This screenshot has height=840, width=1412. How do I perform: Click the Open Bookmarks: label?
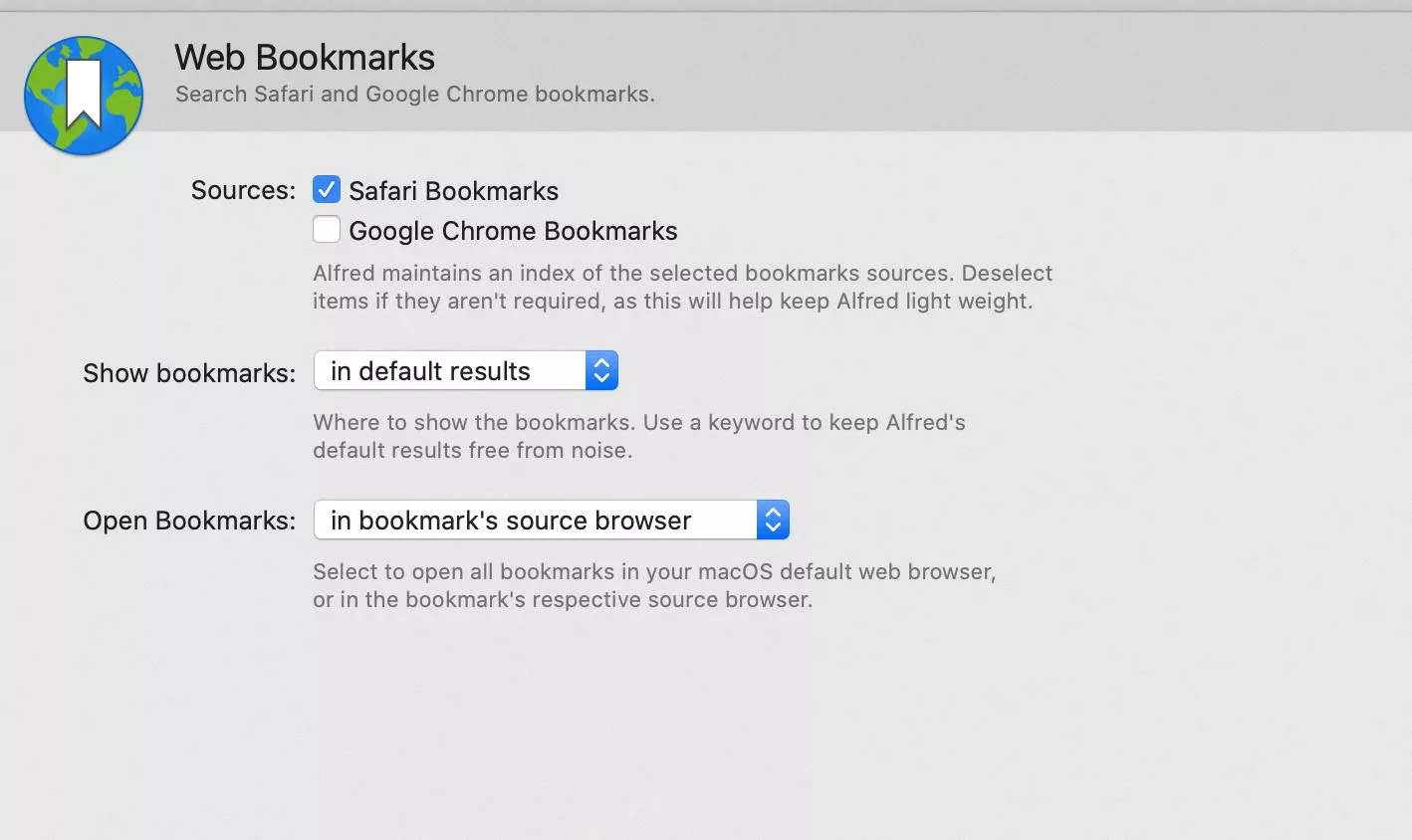188,520
